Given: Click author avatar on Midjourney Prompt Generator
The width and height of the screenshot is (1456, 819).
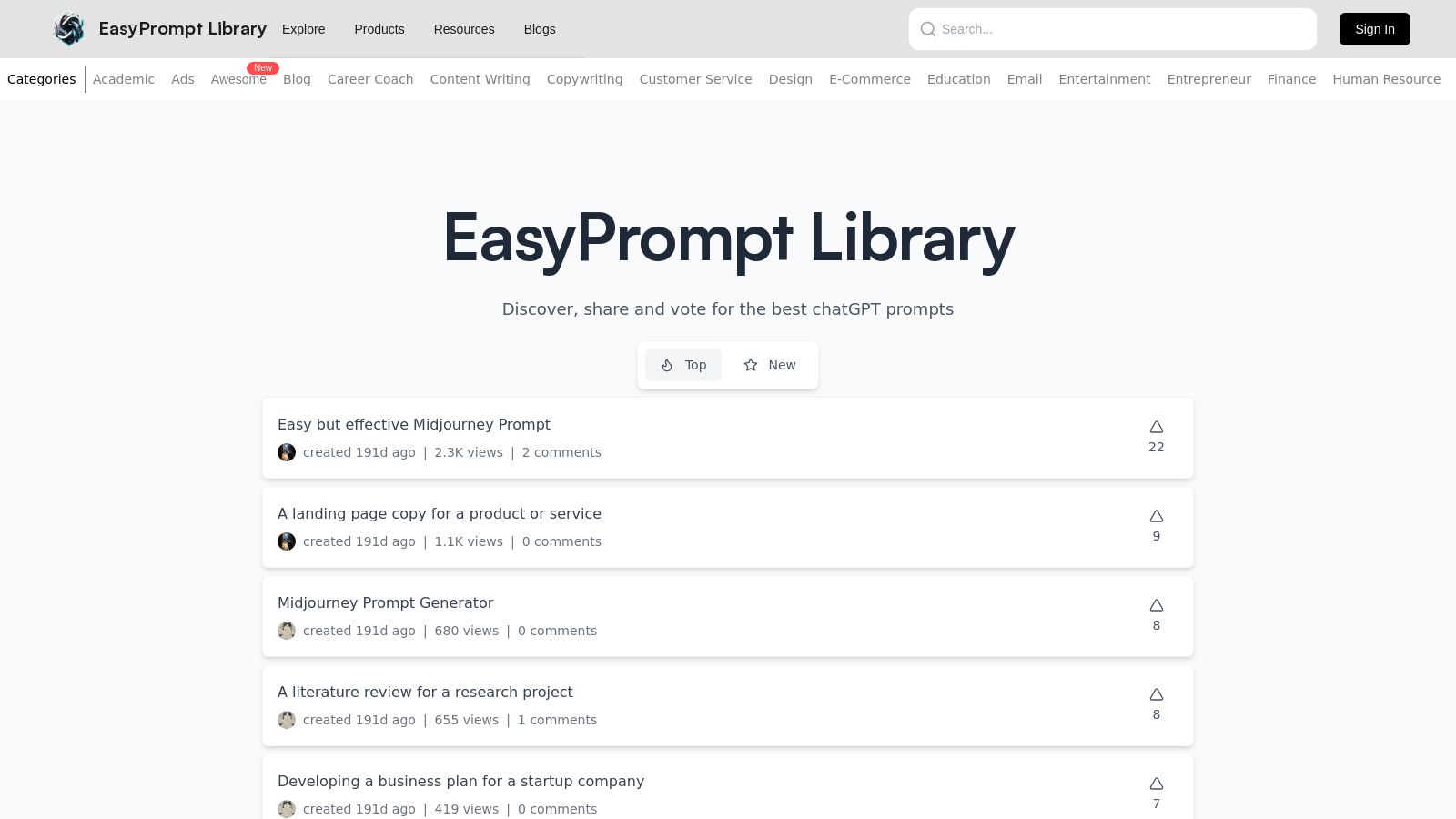Looking at the screenshot, I should (287, 631).
